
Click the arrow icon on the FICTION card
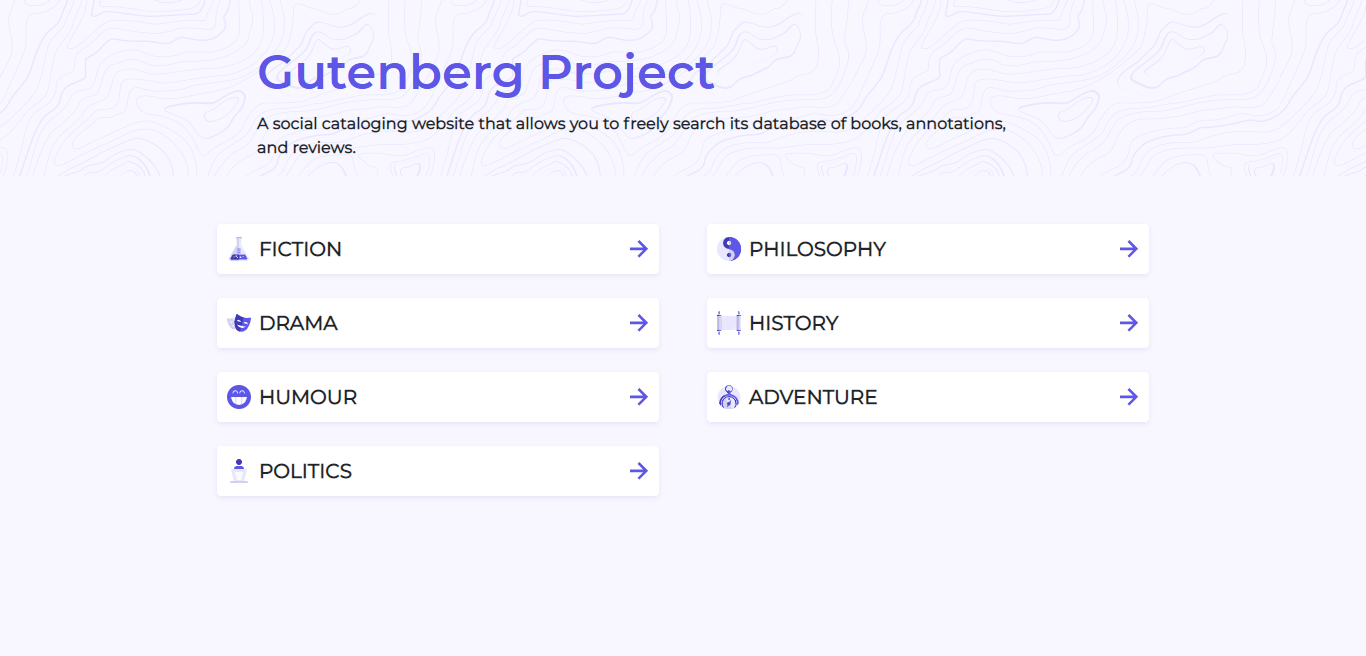point(638,249)
